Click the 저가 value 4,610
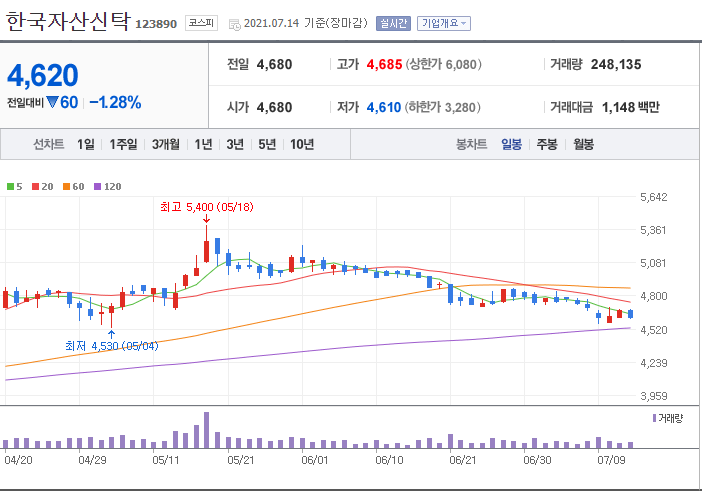702x491 pixels. [384, 107]
